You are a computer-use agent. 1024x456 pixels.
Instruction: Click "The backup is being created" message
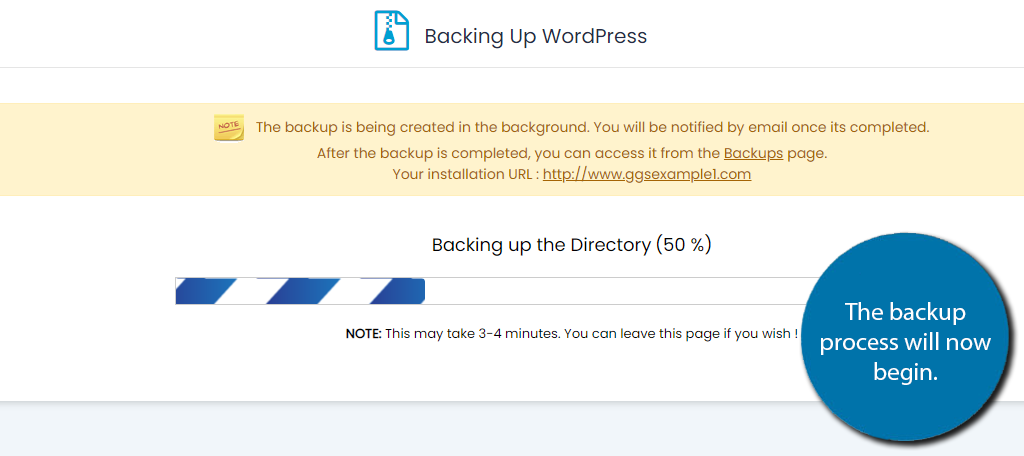tap(420, 127)
